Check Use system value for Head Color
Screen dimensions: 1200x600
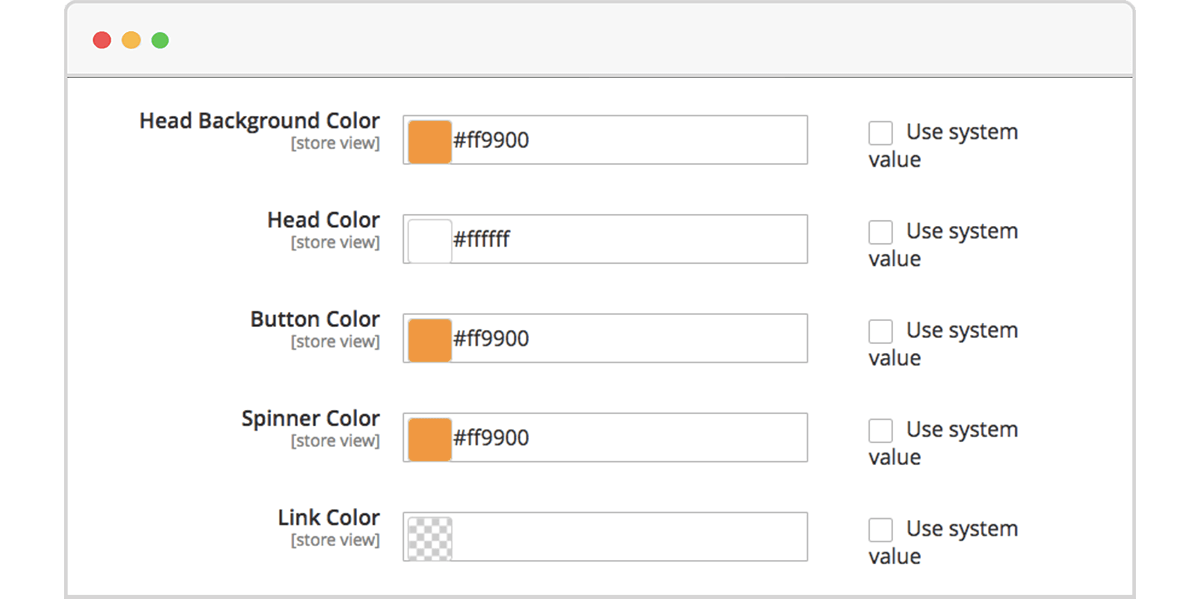[x=881, y=232]
